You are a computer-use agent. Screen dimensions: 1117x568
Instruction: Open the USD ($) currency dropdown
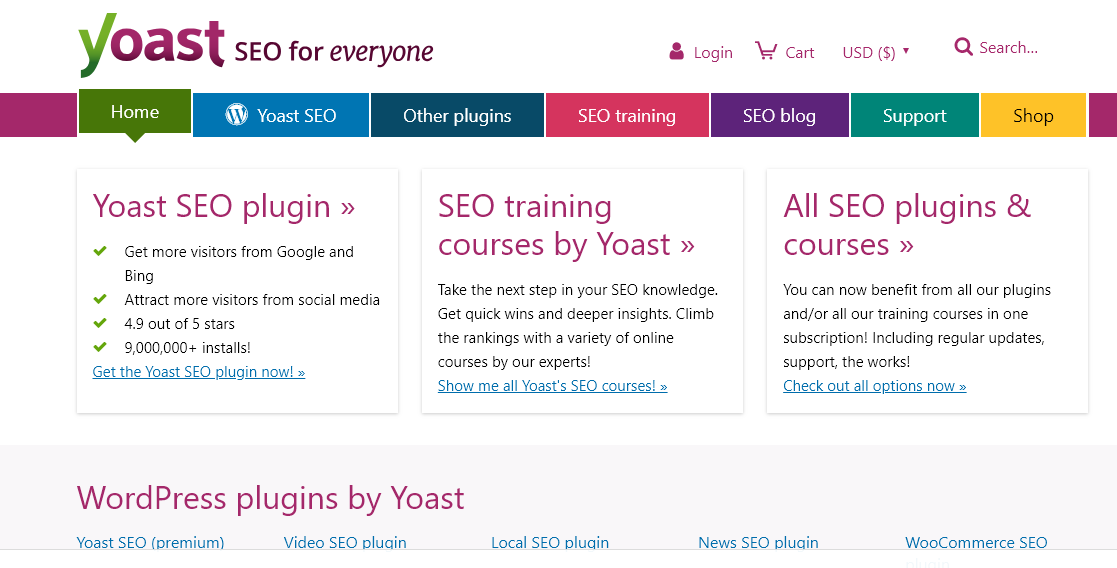[x=876, y=52]
